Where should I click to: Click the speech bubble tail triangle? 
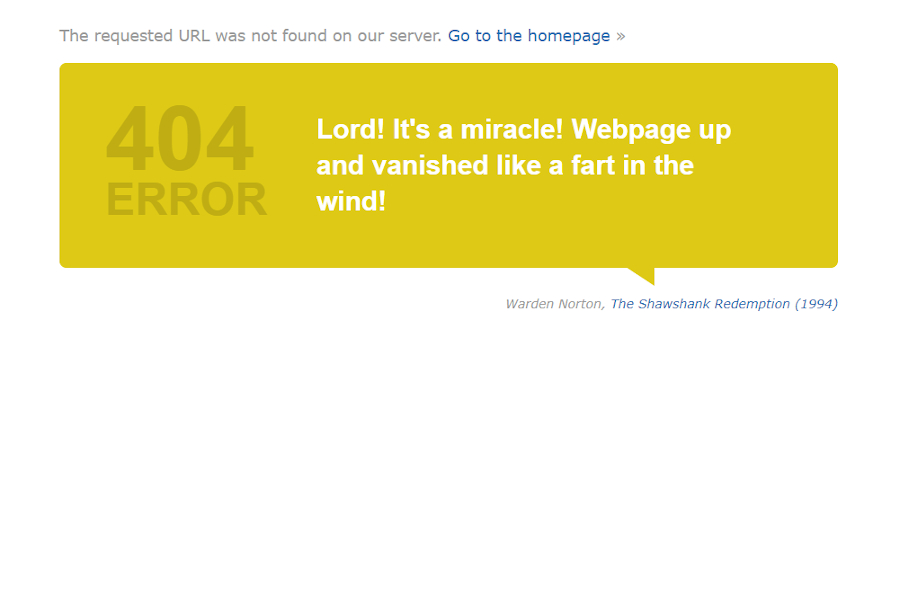(642, 276)
